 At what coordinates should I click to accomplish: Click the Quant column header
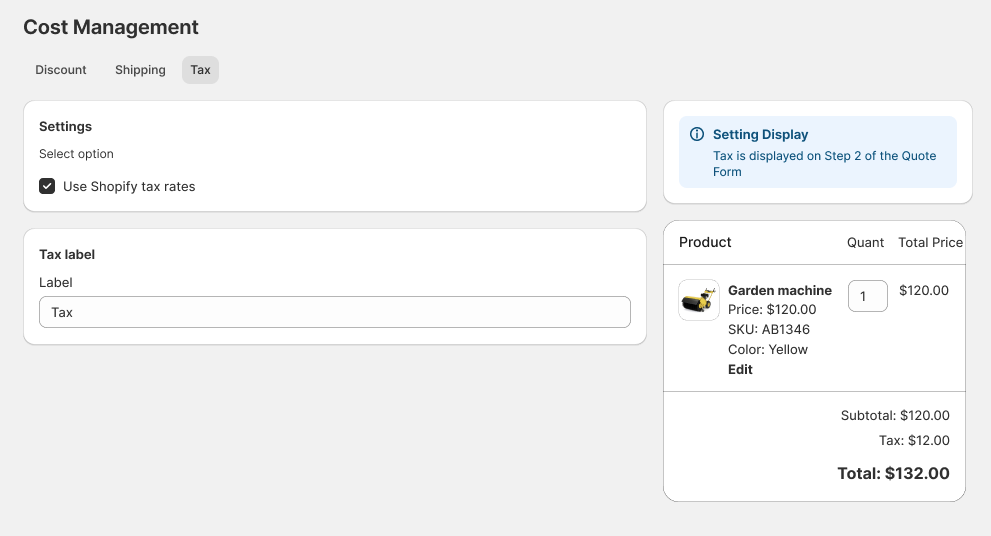point(865,242)
